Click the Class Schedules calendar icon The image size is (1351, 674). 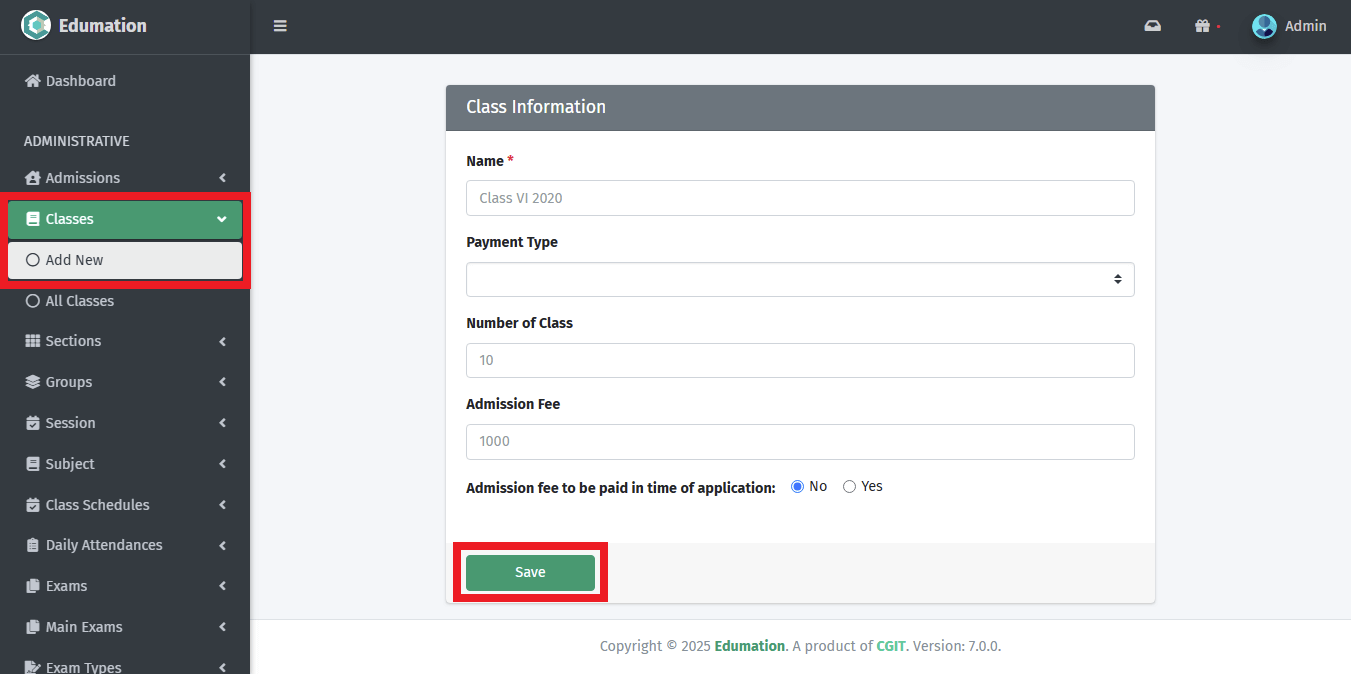[x=33, y=505]
